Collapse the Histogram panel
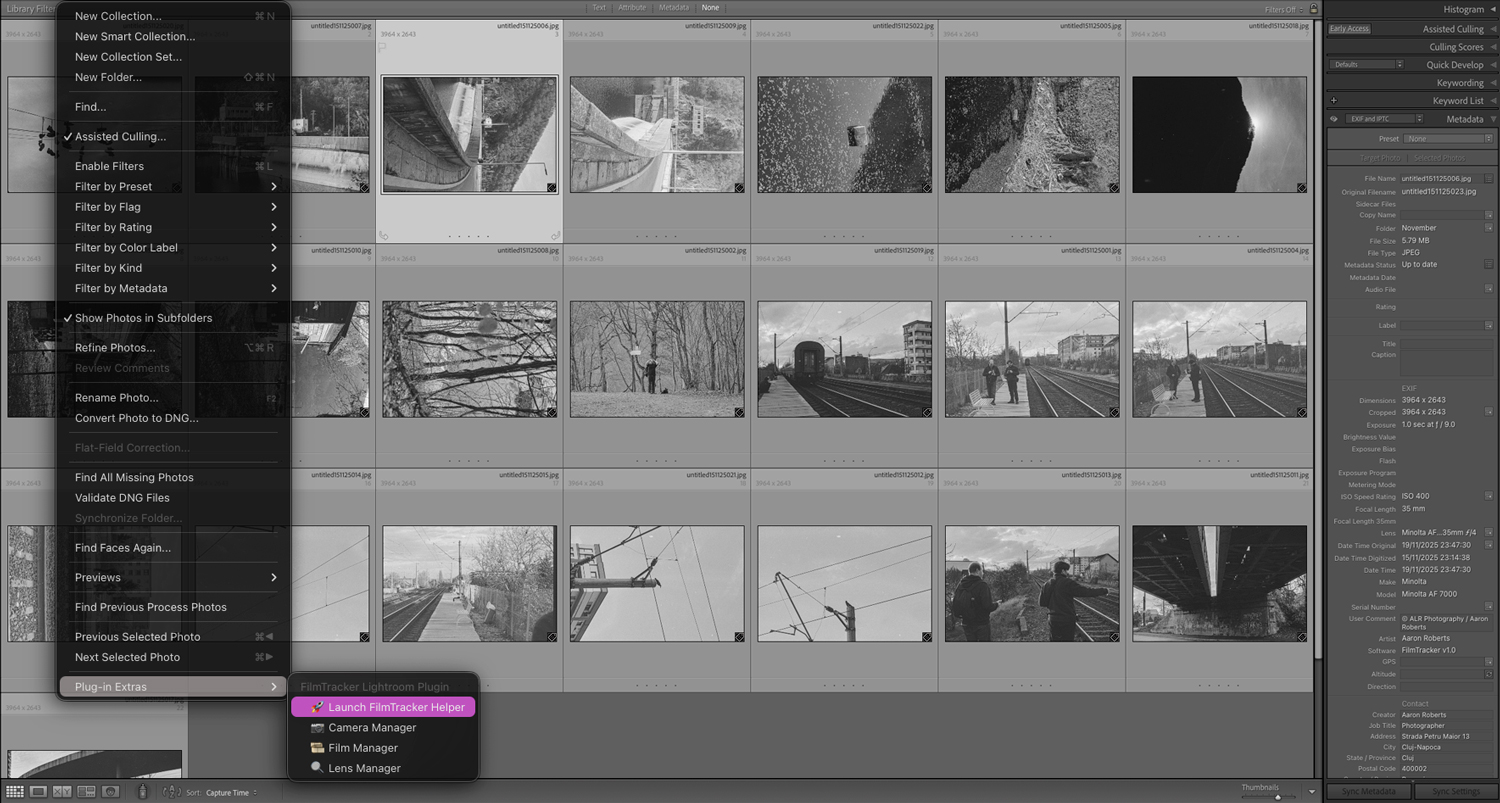This screenshot has width=1500, height=803. [1491, 9]
